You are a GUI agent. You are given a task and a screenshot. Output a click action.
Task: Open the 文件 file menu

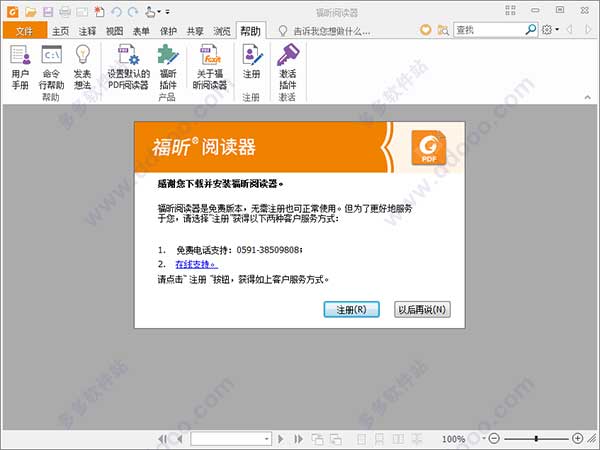(25, 31)
